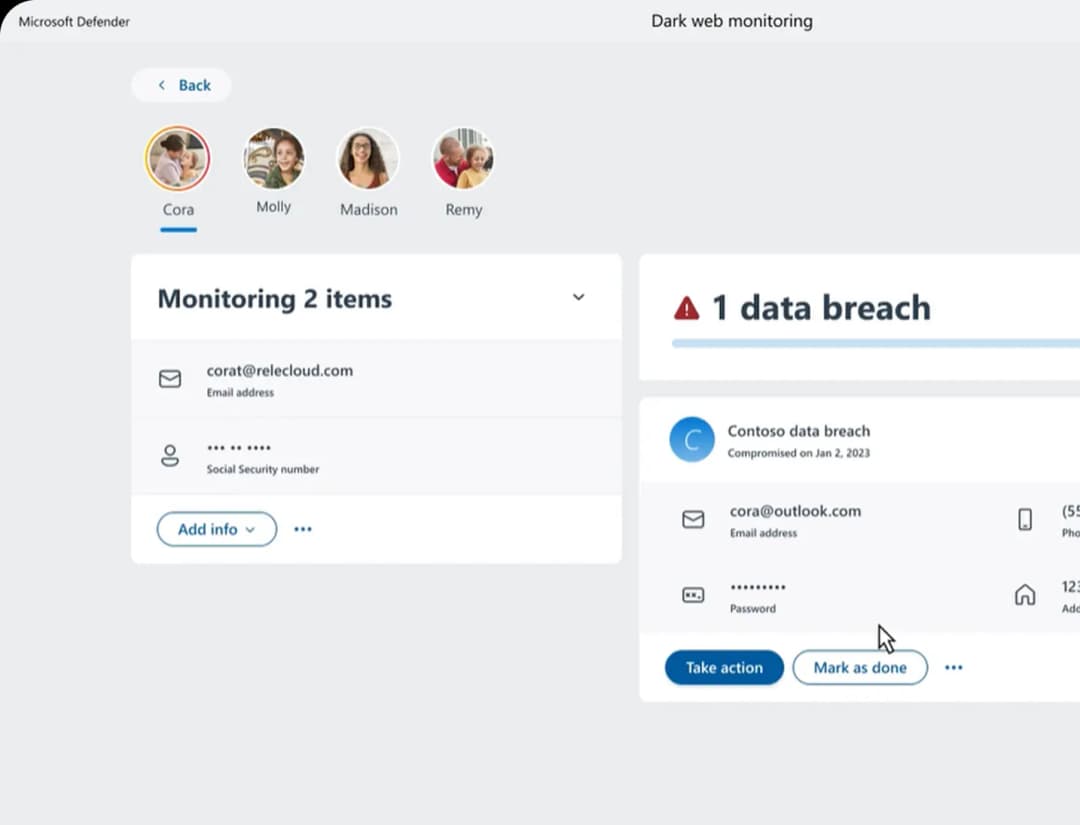Click the Email address label under corat@relecloud.com
The height and width of the screenshot is (825, 1080).
click(240, 393)
